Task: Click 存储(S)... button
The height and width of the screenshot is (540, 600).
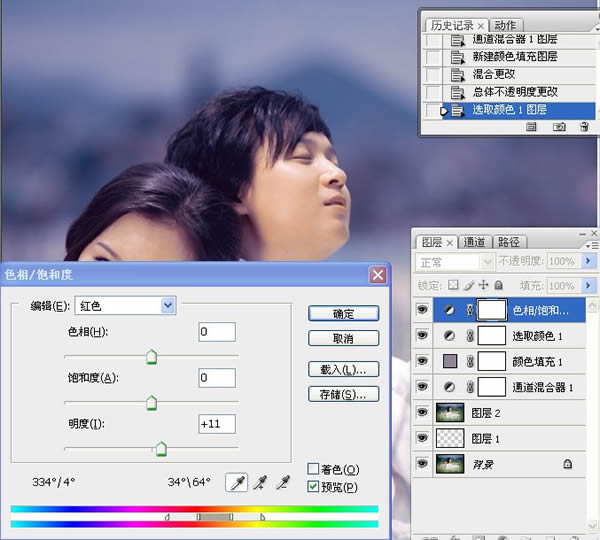Action: (x=343, y=394)
